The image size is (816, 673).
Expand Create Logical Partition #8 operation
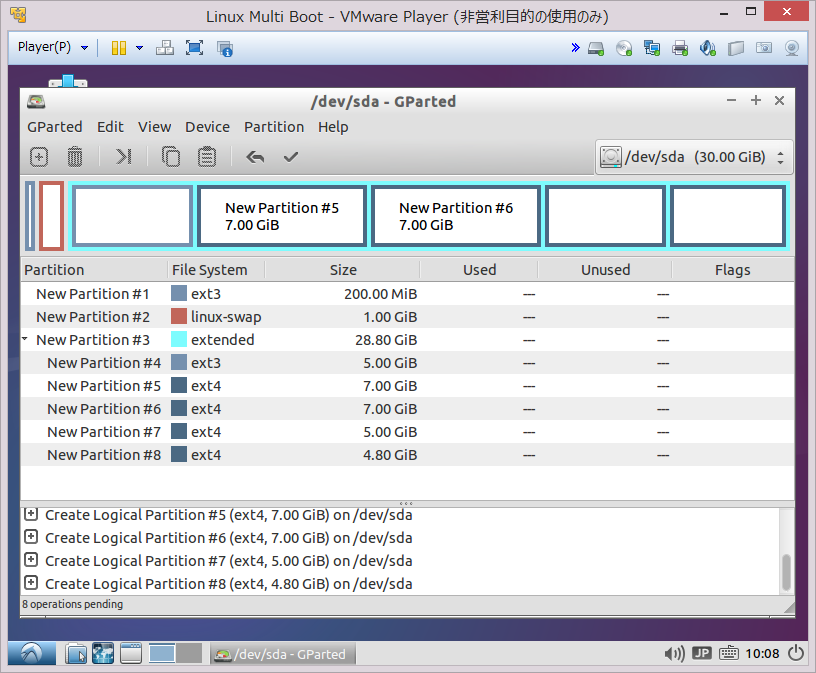coord(31,582)
